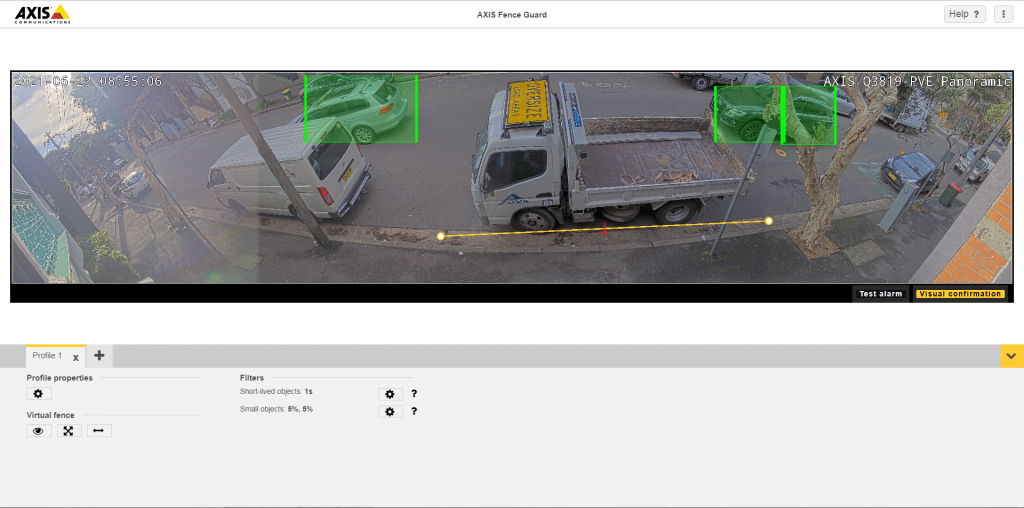The image size is (1024, 508).
Task: Click the fence direction double-arrow icon
Action: point(99,431)
